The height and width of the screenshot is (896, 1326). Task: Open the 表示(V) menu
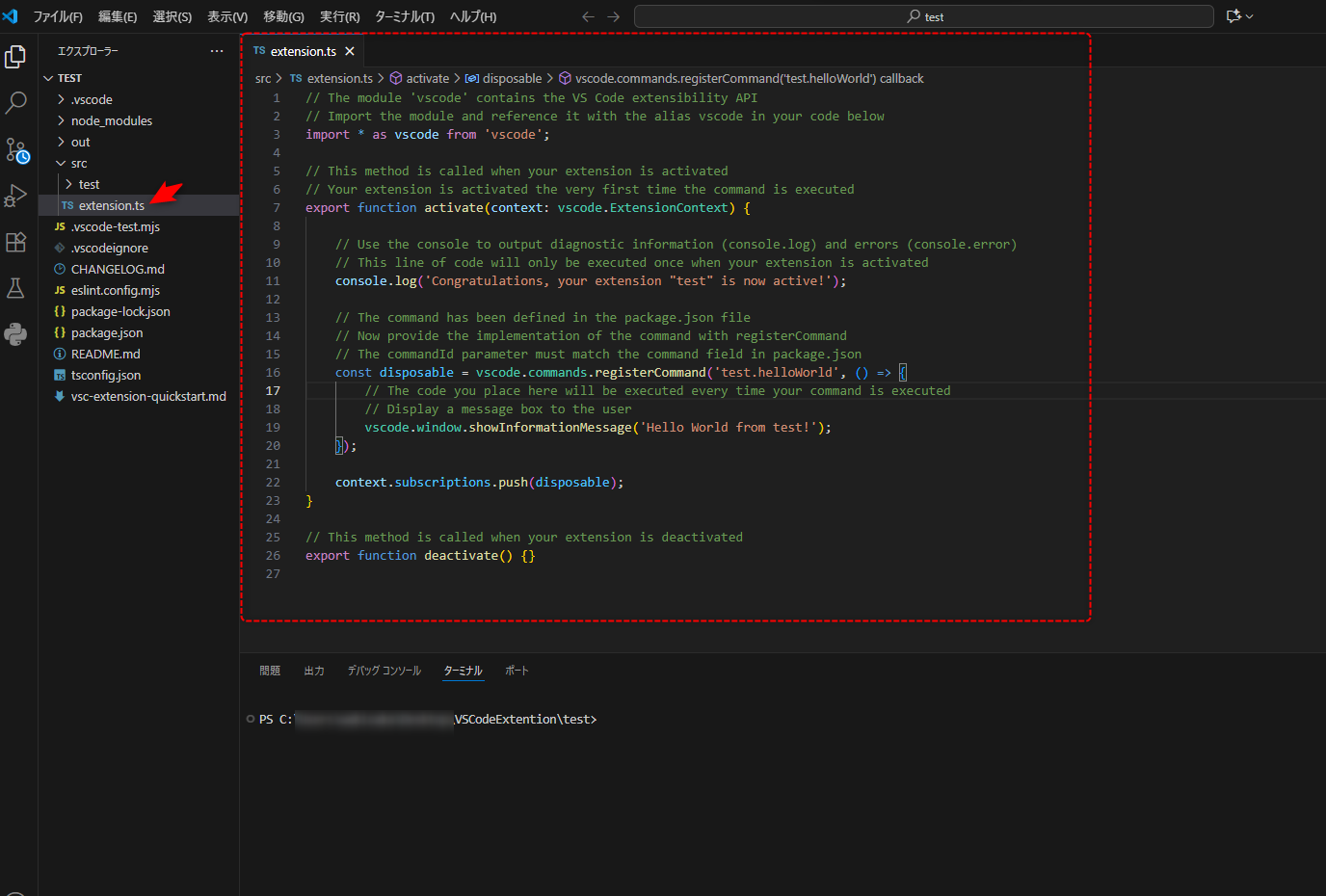(x=227, y=16)
